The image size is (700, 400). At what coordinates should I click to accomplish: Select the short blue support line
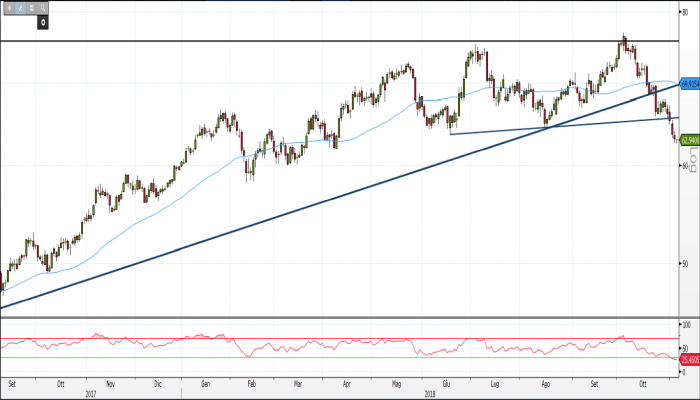tap(560, 126)
